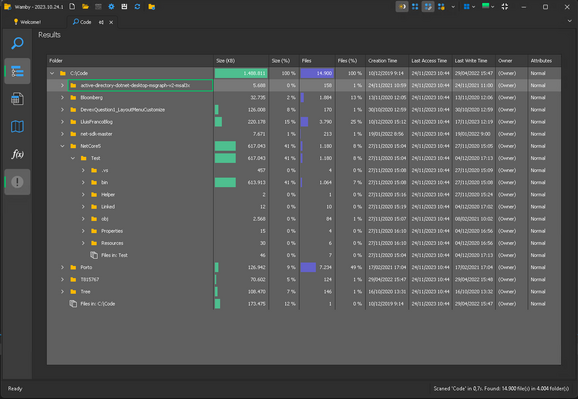Click the refresh scan toolbar icon
578x399 pixels.
coord(137,7)
